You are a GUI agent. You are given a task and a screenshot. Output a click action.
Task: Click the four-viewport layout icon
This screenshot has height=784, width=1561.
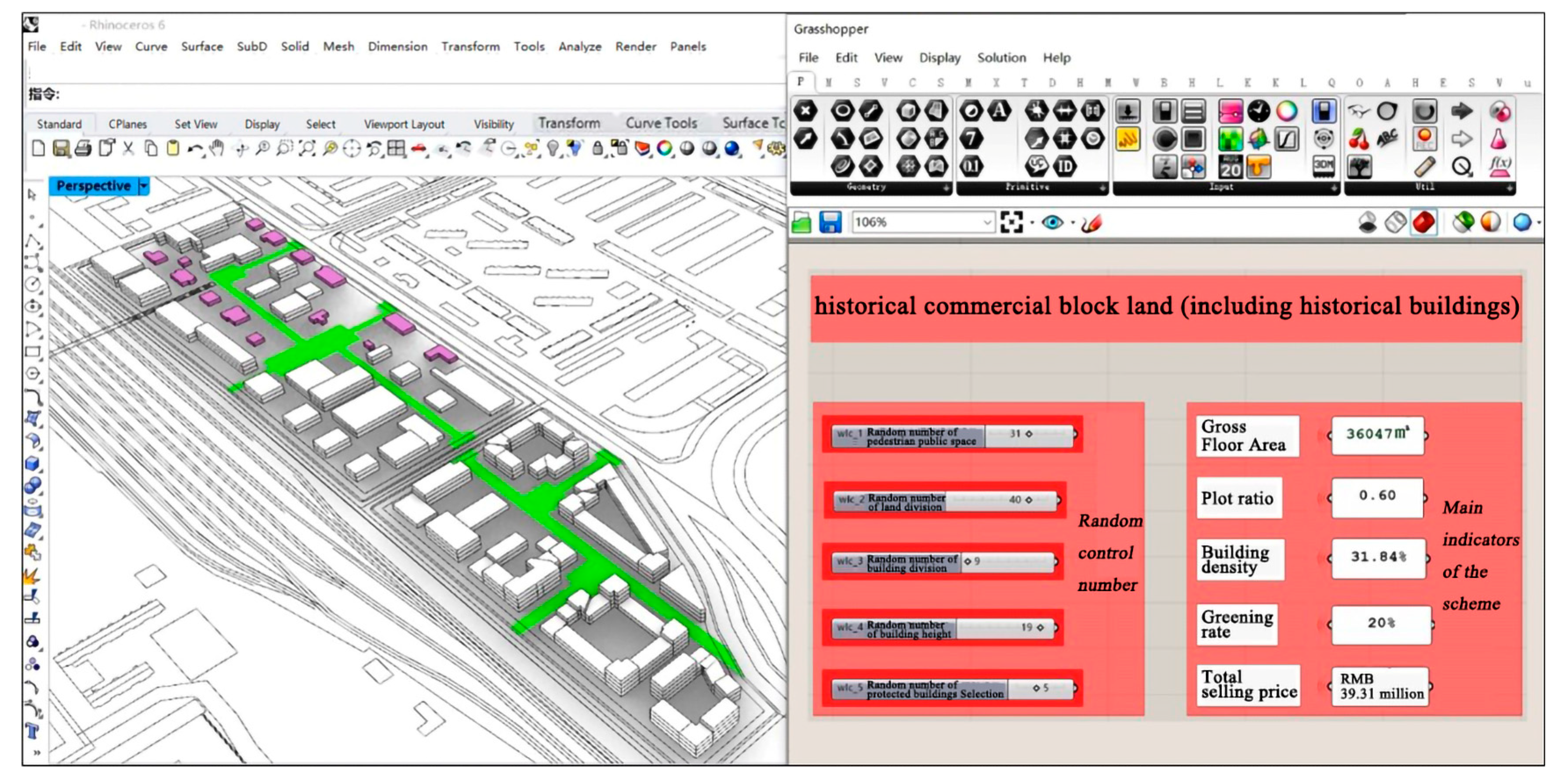click(397, 148)
